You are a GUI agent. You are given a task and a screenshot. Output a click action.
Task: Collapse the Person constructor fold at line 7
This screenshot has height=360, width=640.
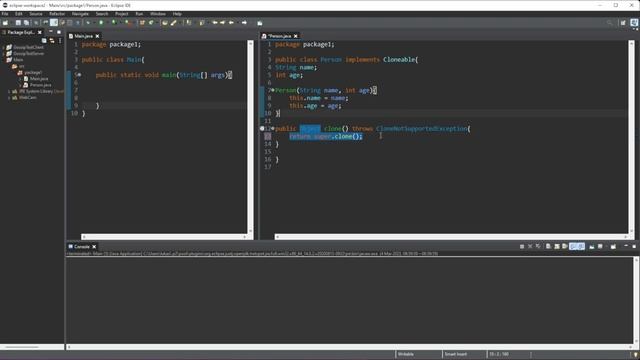(273, 90)
